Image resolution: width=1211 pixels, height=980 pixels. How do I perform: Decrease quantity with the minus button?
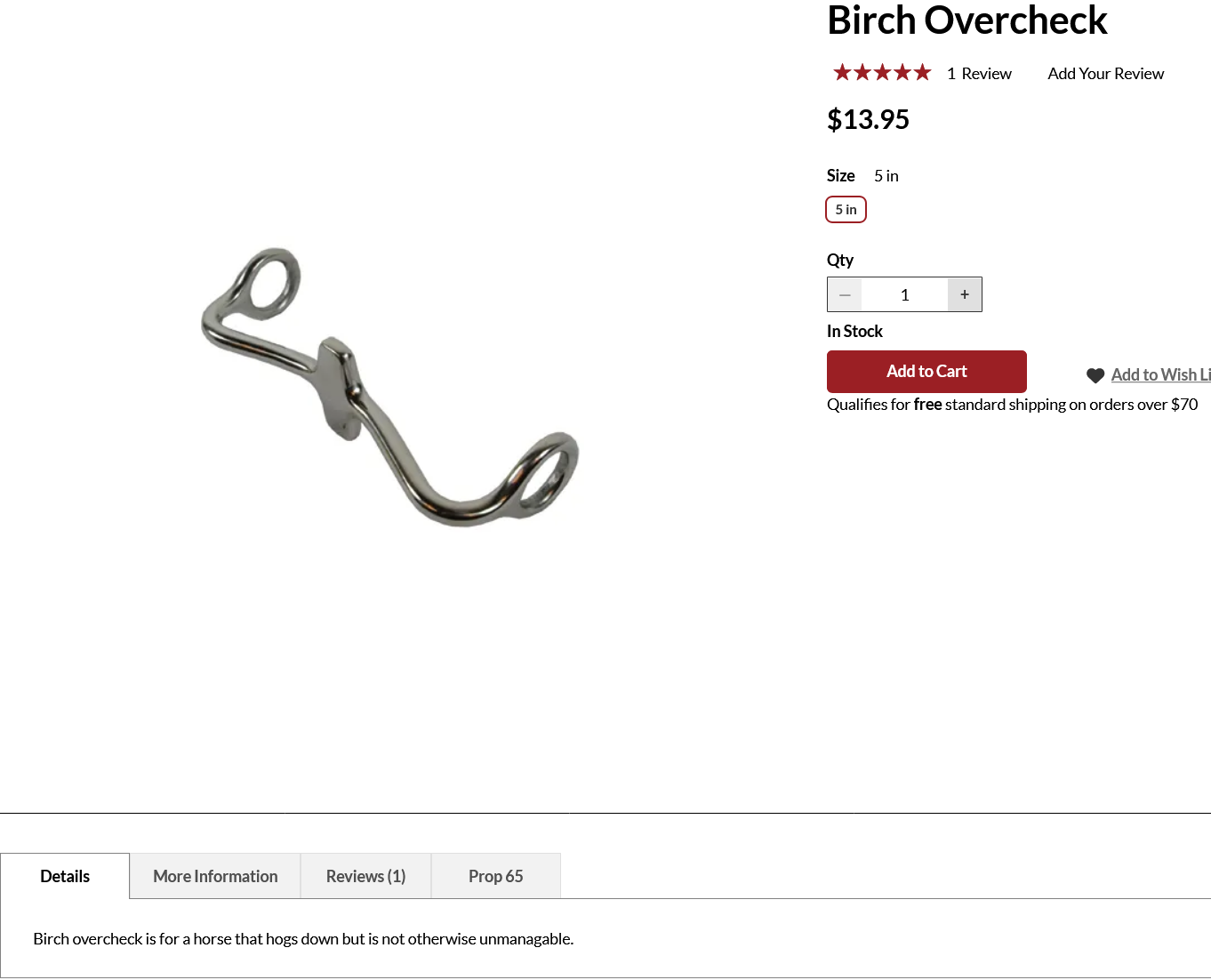(x=845, y=294)
